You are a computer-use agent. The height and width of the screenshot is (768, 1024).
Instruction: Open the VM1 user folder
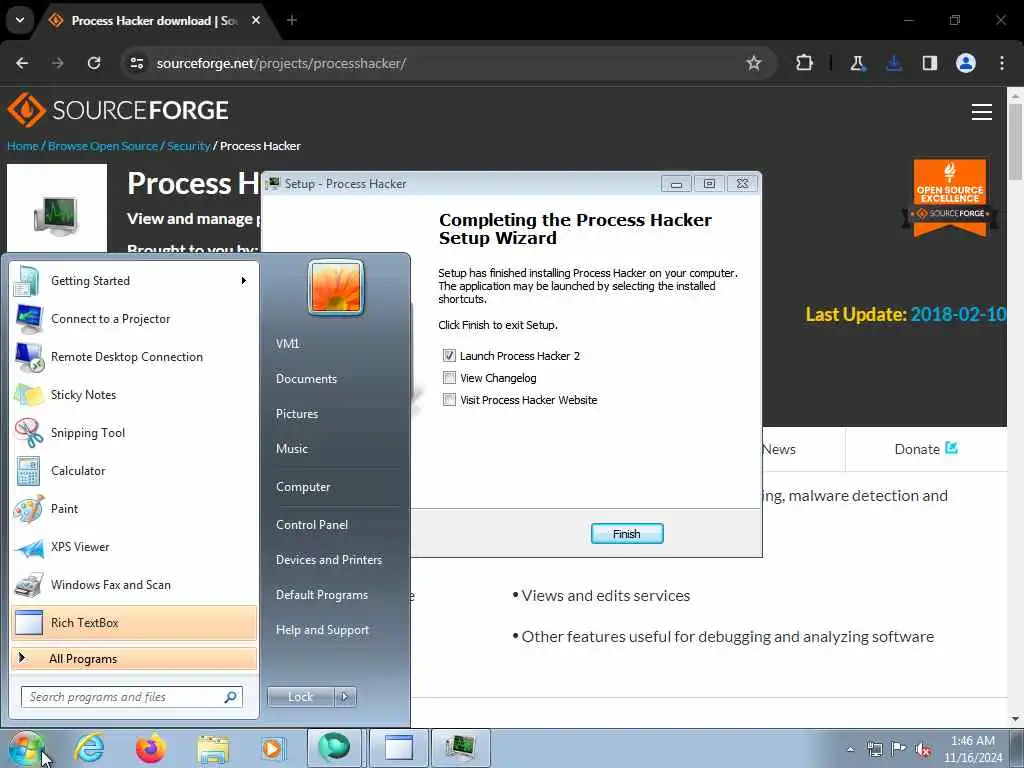click(x=287, y=344)
